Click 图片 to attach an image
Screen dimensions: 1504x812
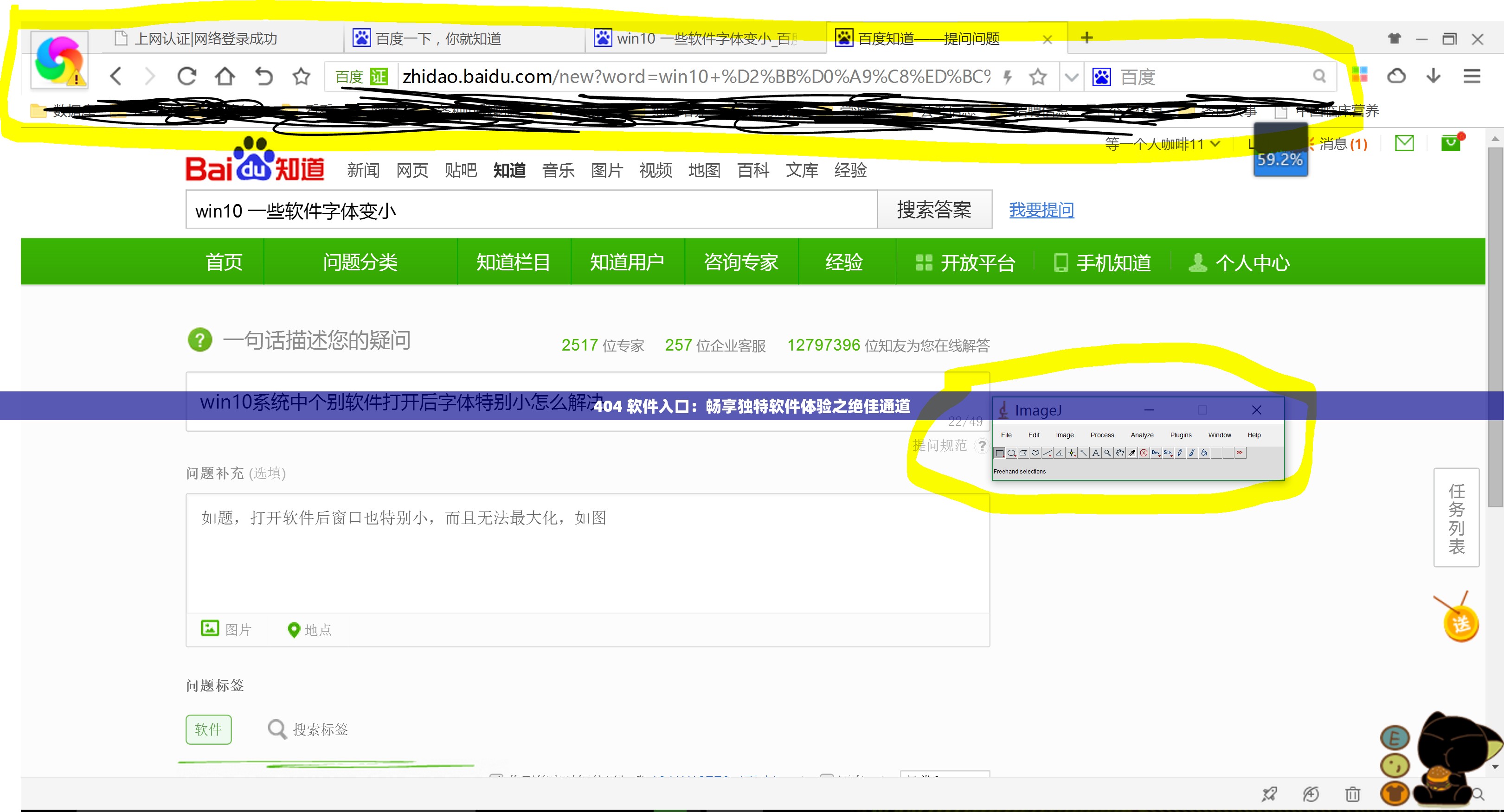226,629
